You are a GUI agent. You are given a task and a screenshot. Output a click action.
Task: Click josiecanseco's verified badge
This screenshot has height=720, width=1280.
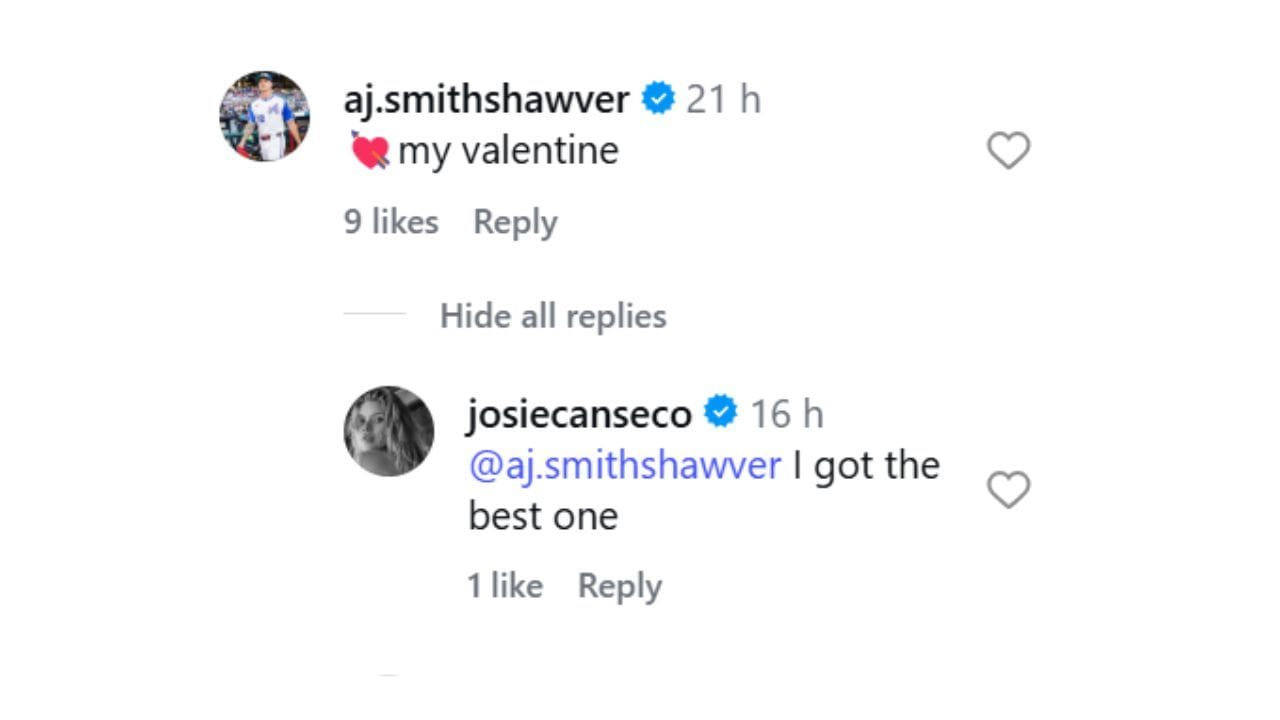point(719,410)
